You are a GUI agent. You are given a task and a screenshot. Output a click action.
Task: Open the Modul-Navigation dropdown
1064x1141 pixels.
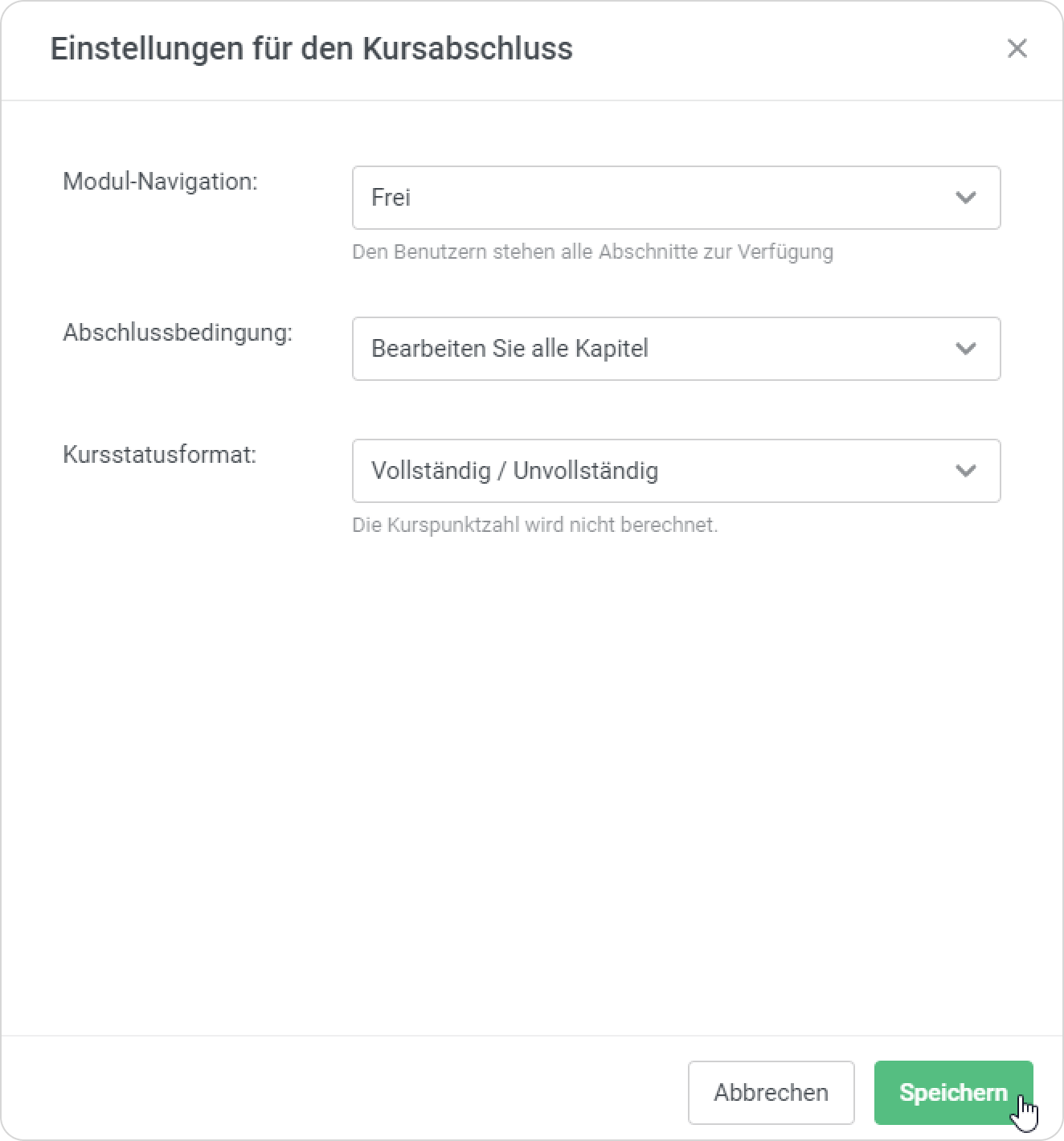click(x=643, y=198)
